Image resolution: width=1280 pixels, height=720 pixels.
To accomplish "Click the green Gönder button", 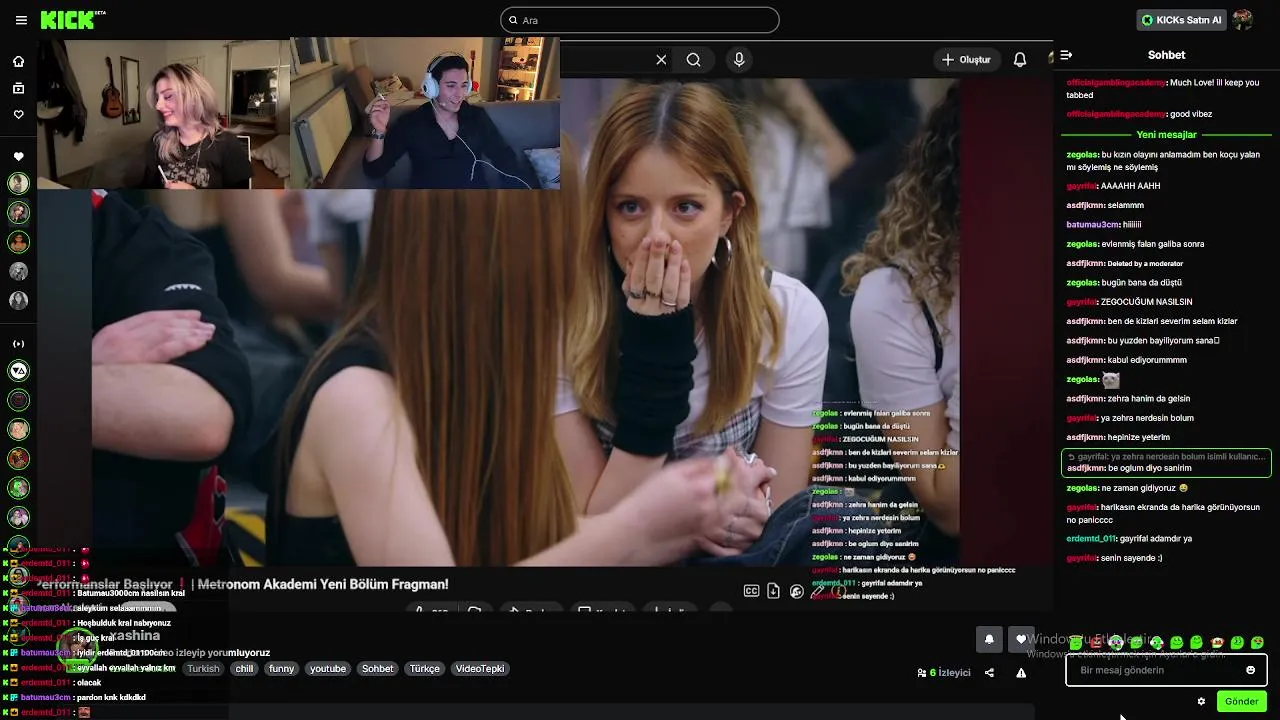I will (1242, 702).
